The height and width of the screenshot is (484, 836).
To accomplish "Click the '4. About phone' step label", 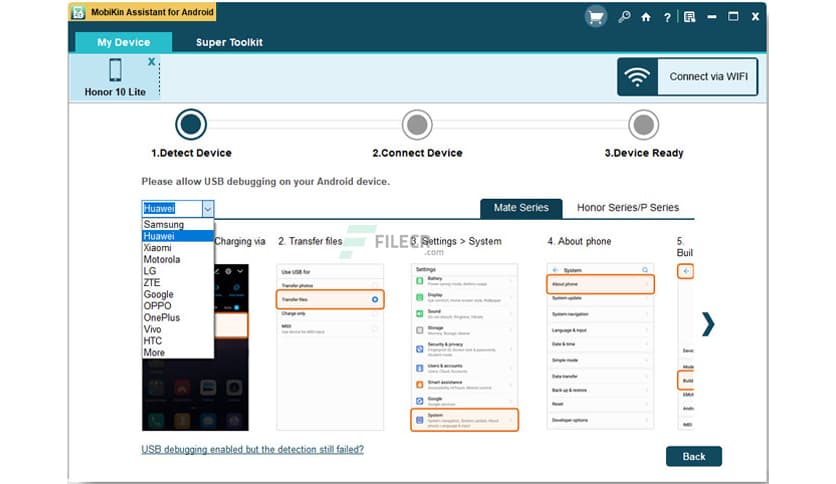I will click(x=579, y=241).
